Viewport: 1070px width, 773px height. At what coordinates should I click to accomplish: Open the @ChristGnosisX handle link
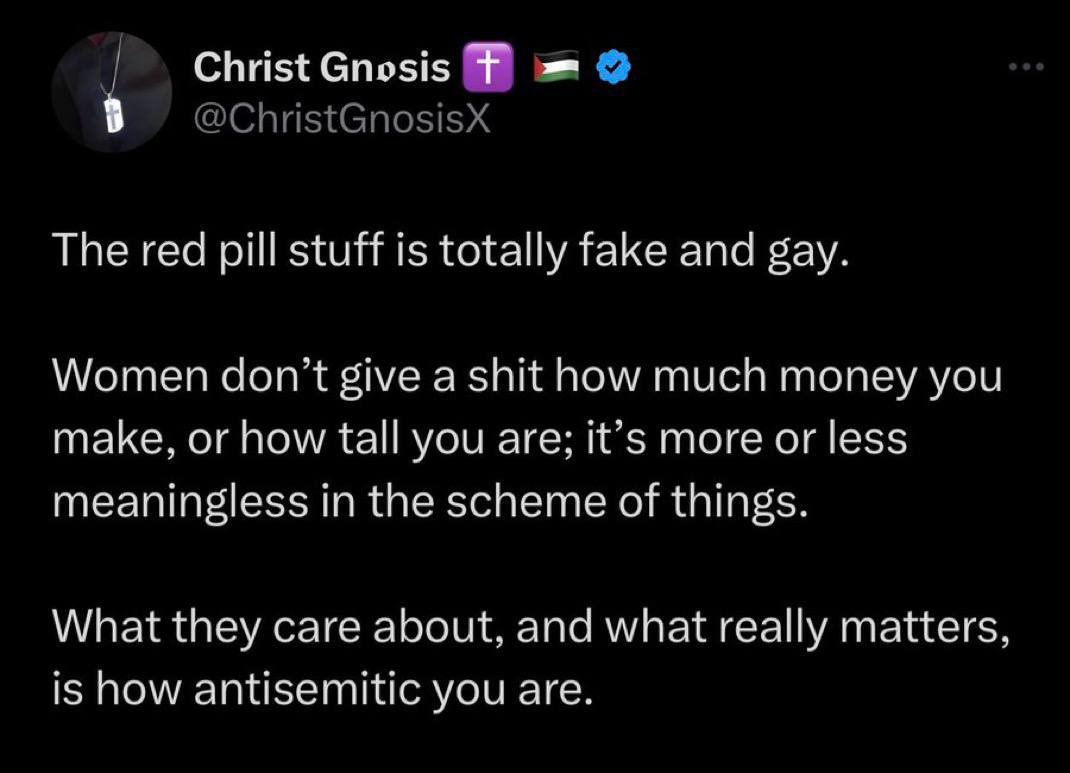(342, 119)
